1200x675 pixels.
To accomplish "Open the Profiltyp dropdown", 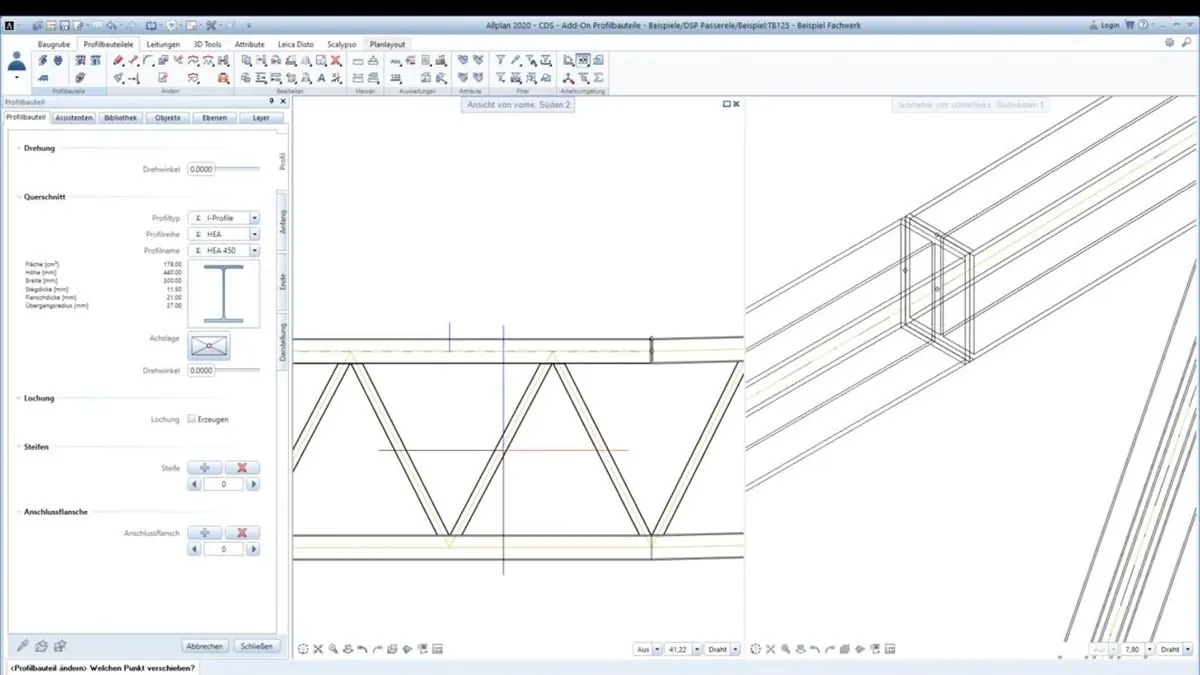I will point(255,217).
